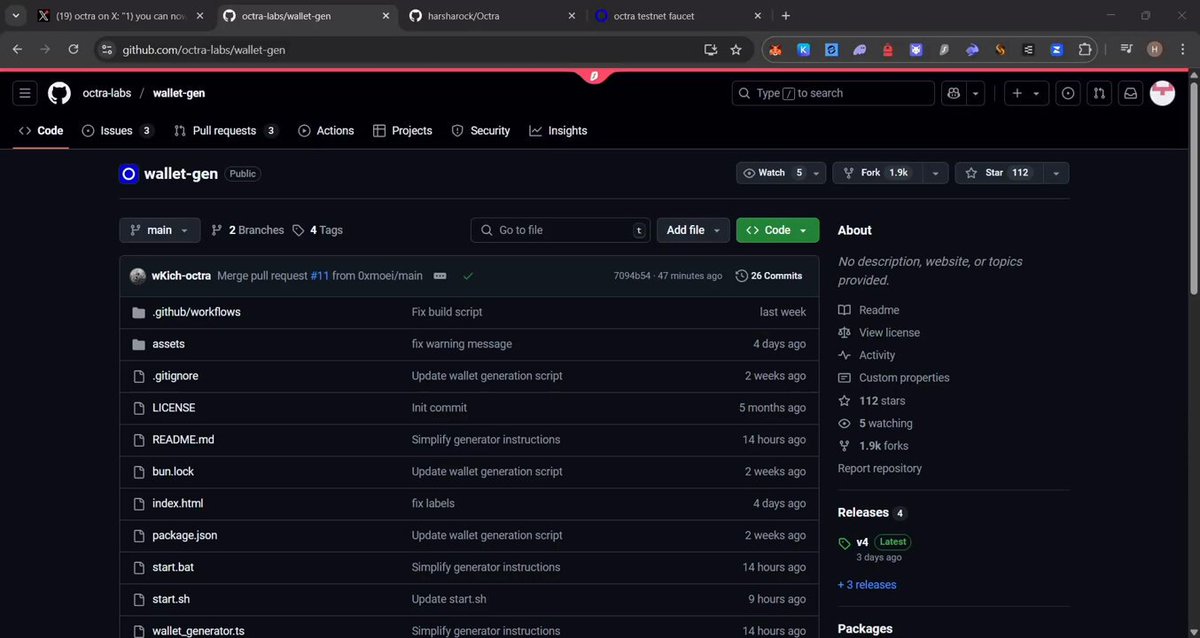Image resolution: width=1200 pixels, height=638 pixels.
Task: Open the Add file dropdown
Action: click(693, 230)
